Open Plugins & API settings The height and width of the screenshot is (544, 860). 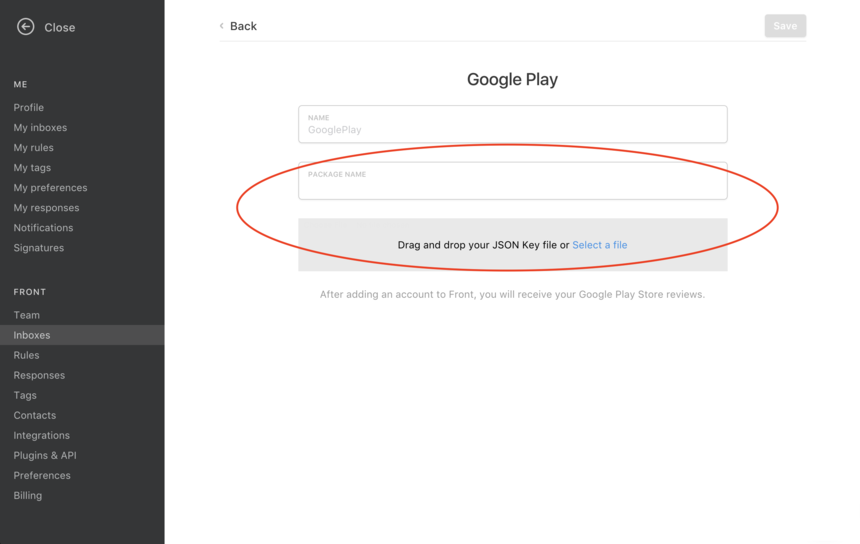click(x=45, y=455)
